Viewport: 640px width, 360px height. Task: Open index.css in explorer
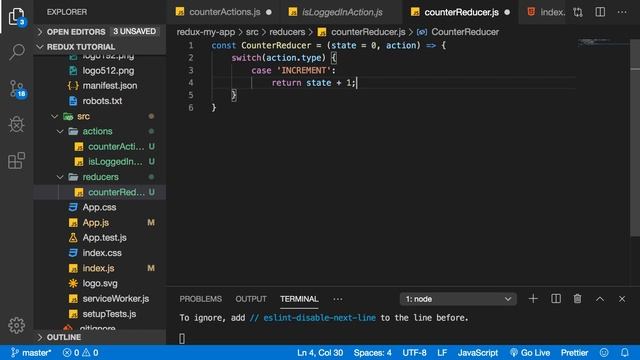pyautogui.click(x=100, y=253)
